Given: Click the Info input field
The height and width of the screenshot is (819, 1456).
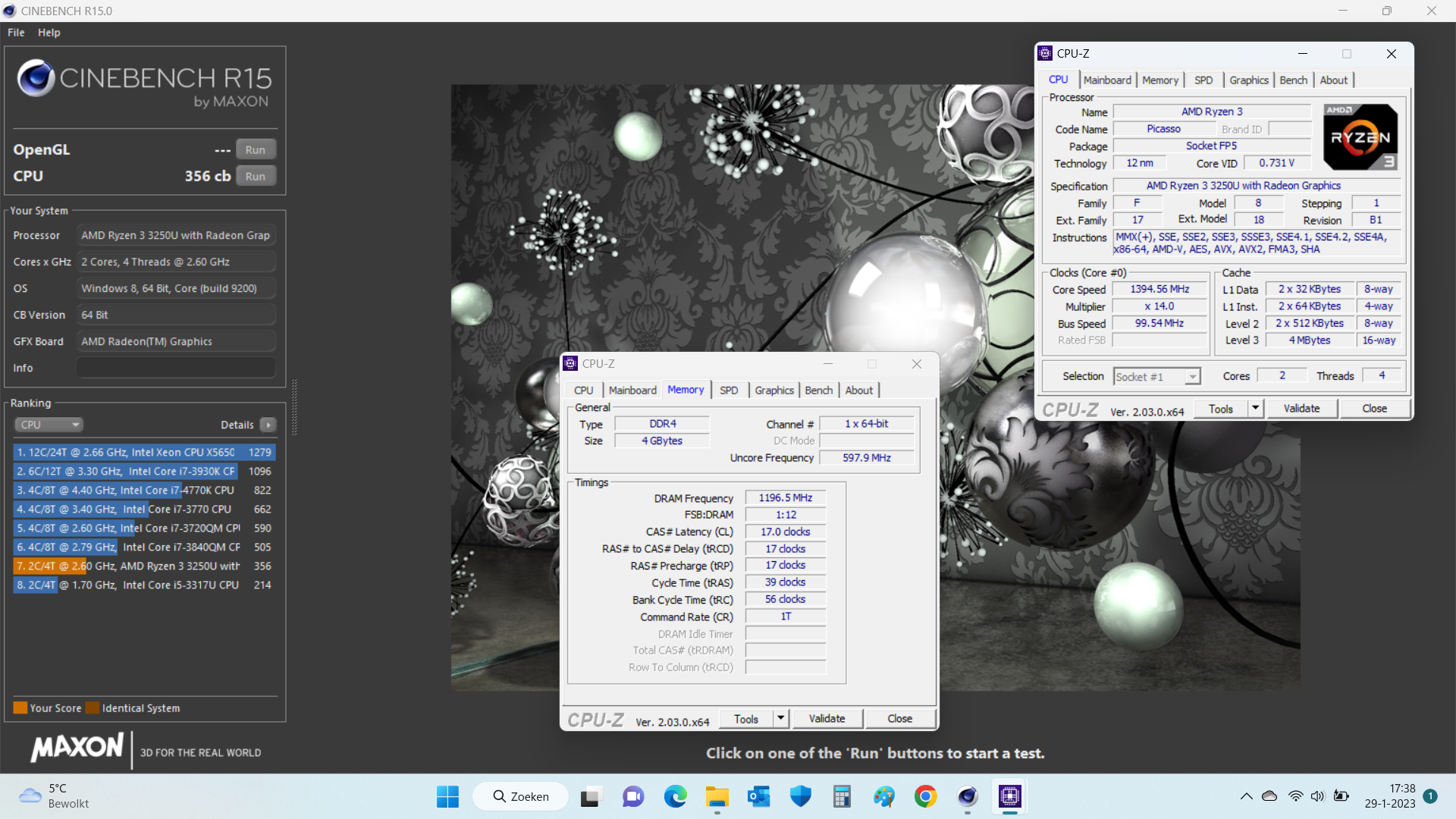Looking at the screenshot, I should [176, 368].
